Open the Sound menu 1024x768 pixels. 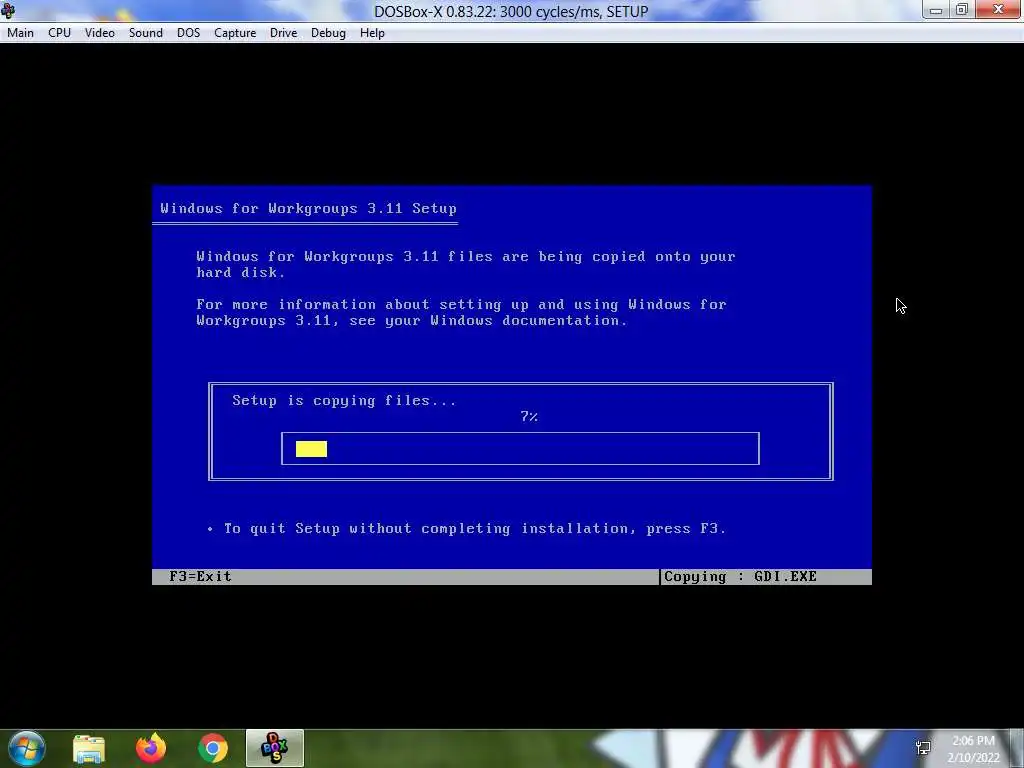click(146, 33)
